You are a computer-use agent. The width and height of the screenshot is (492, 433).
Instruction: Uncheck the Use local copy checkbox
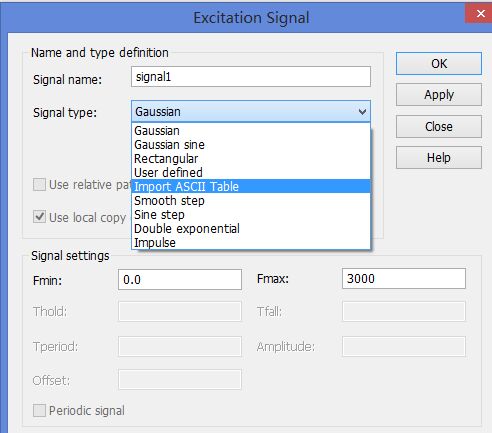[x=39, y=217]
